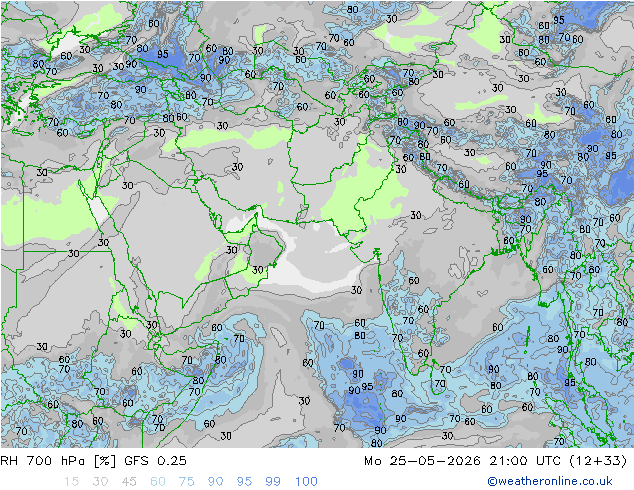Click the legend value 60 in the color scale
Image resolution: width=634 pixels, height=490 pixels.
[x=158, y=482]
